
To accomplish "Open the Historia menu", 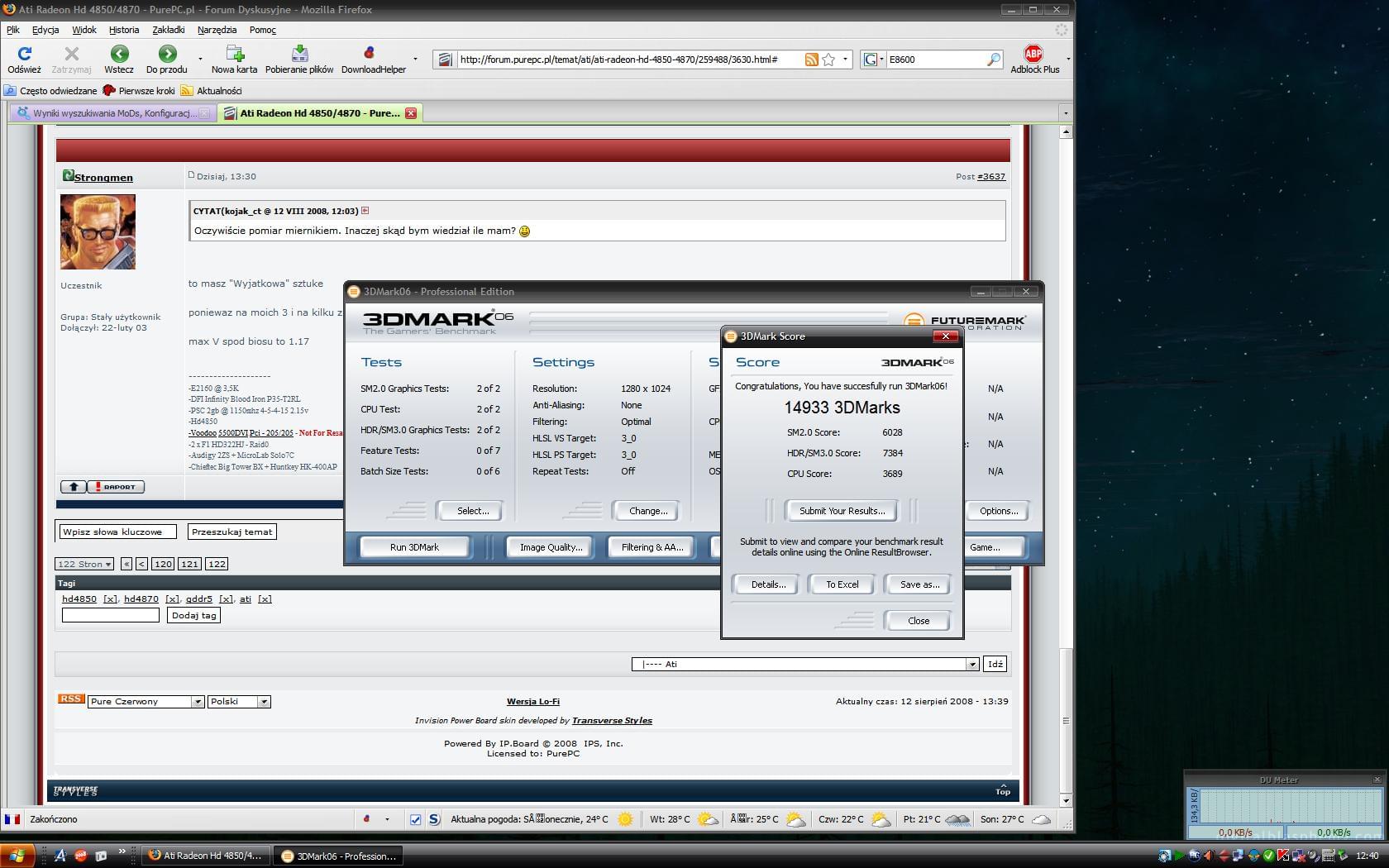I will pos(124,30).
